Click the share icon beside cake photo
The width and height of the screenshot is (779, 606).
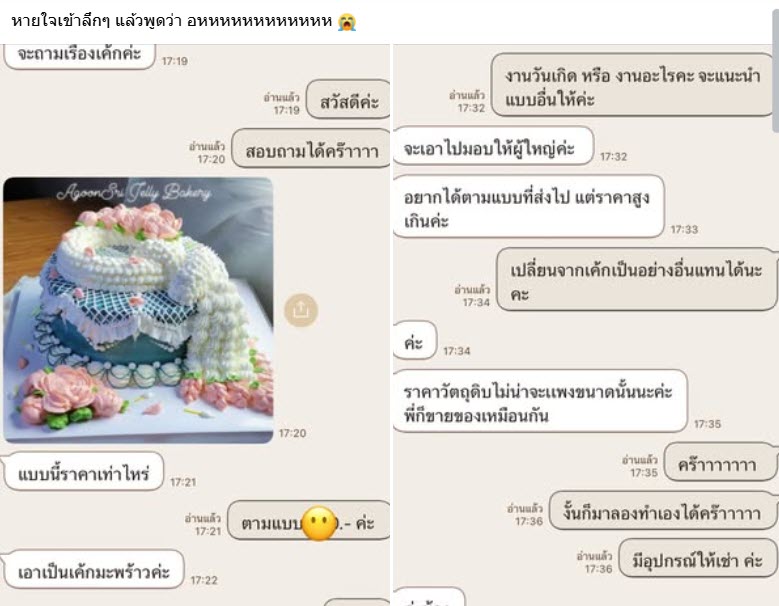click(x=301, y=310)
